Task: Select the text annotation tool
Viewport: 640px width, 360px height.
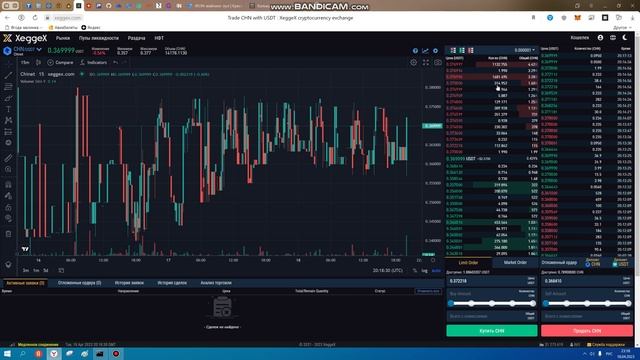Action: [8, 109]
